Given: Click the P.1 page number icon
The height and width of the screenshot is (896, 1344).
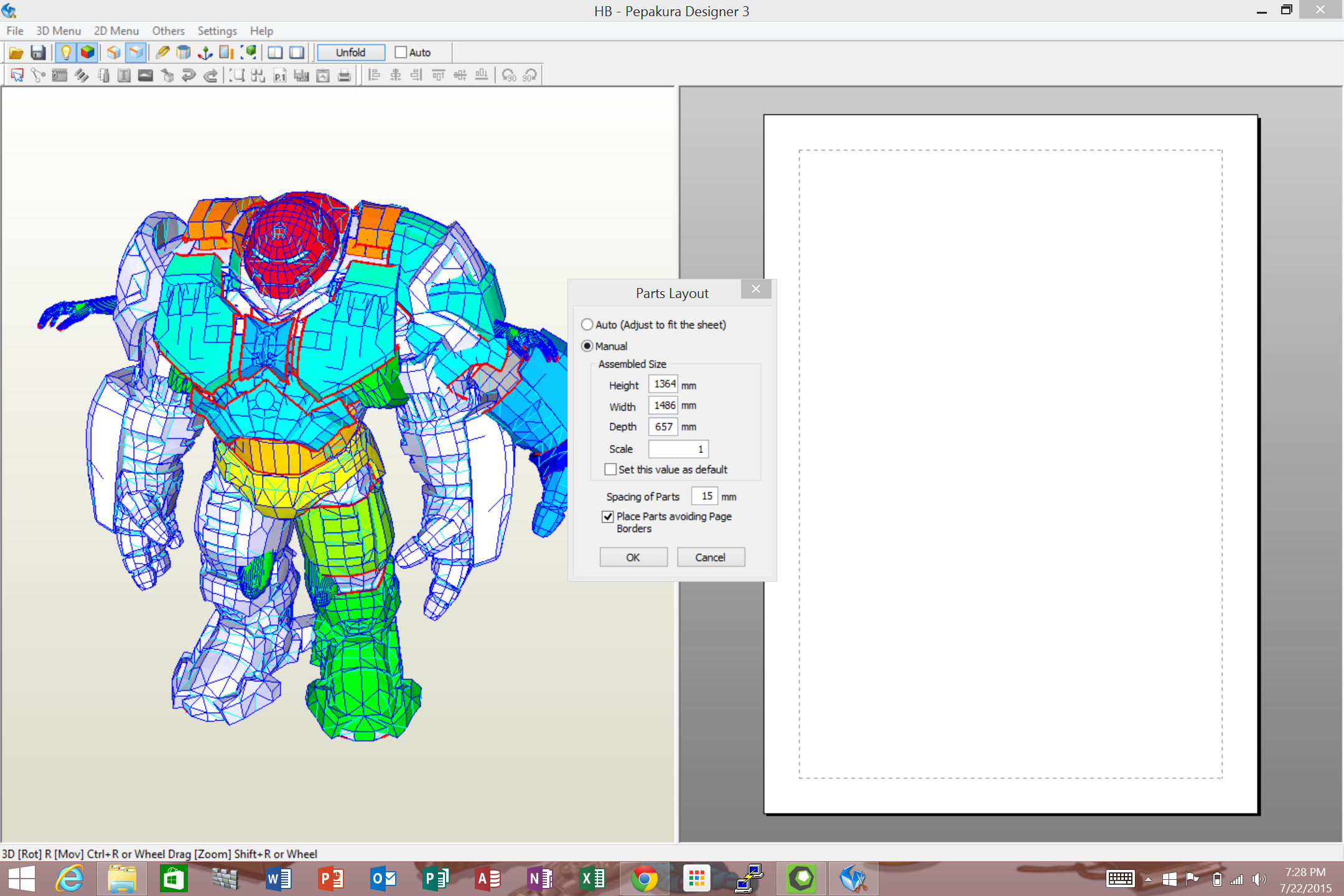Looking at the screenshot, I should point(280,75).
